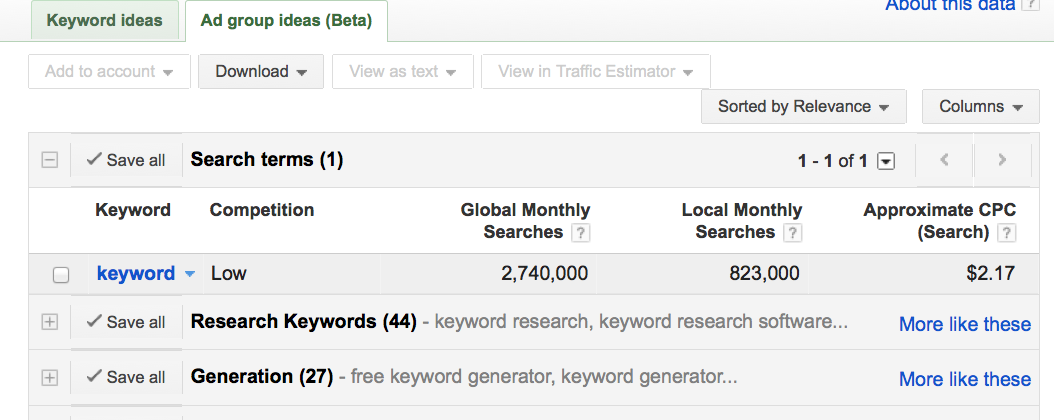Open the Add to account dropdown
This screenshot has height=420, width=1054.
(x=109, y=71)
